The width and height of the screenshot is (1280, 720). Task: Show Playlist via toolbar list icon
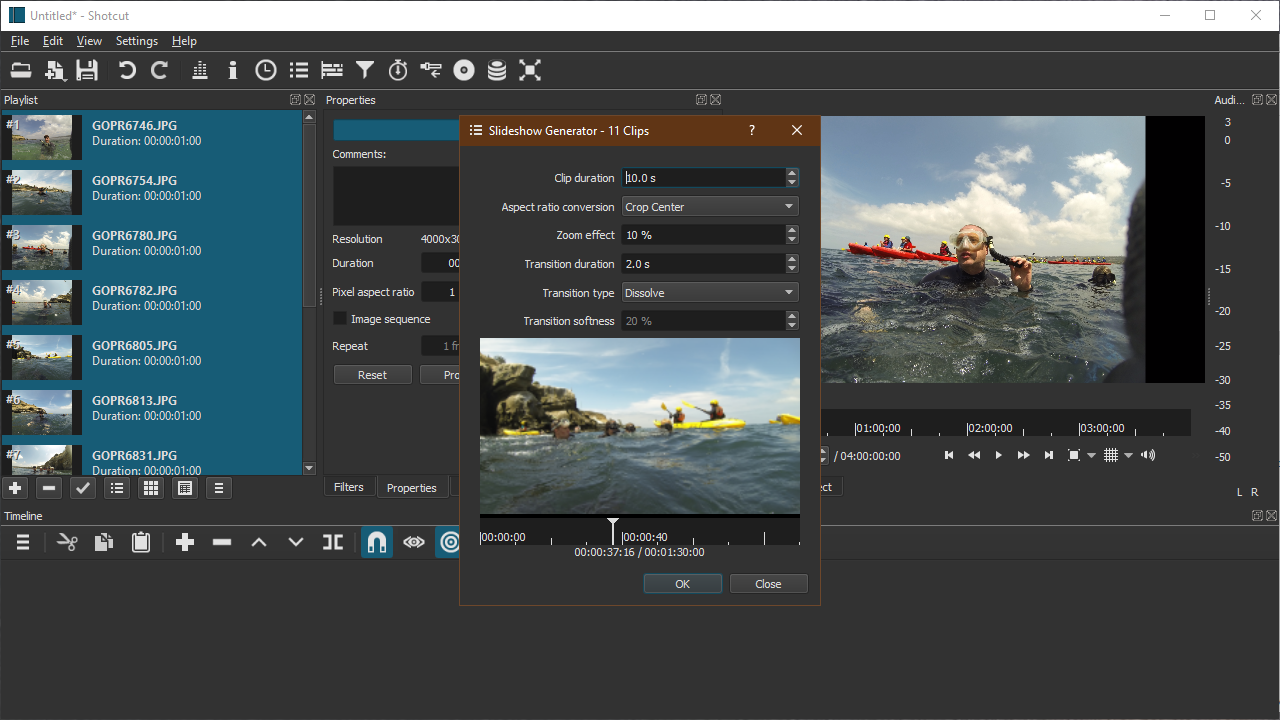pos(298,70)
